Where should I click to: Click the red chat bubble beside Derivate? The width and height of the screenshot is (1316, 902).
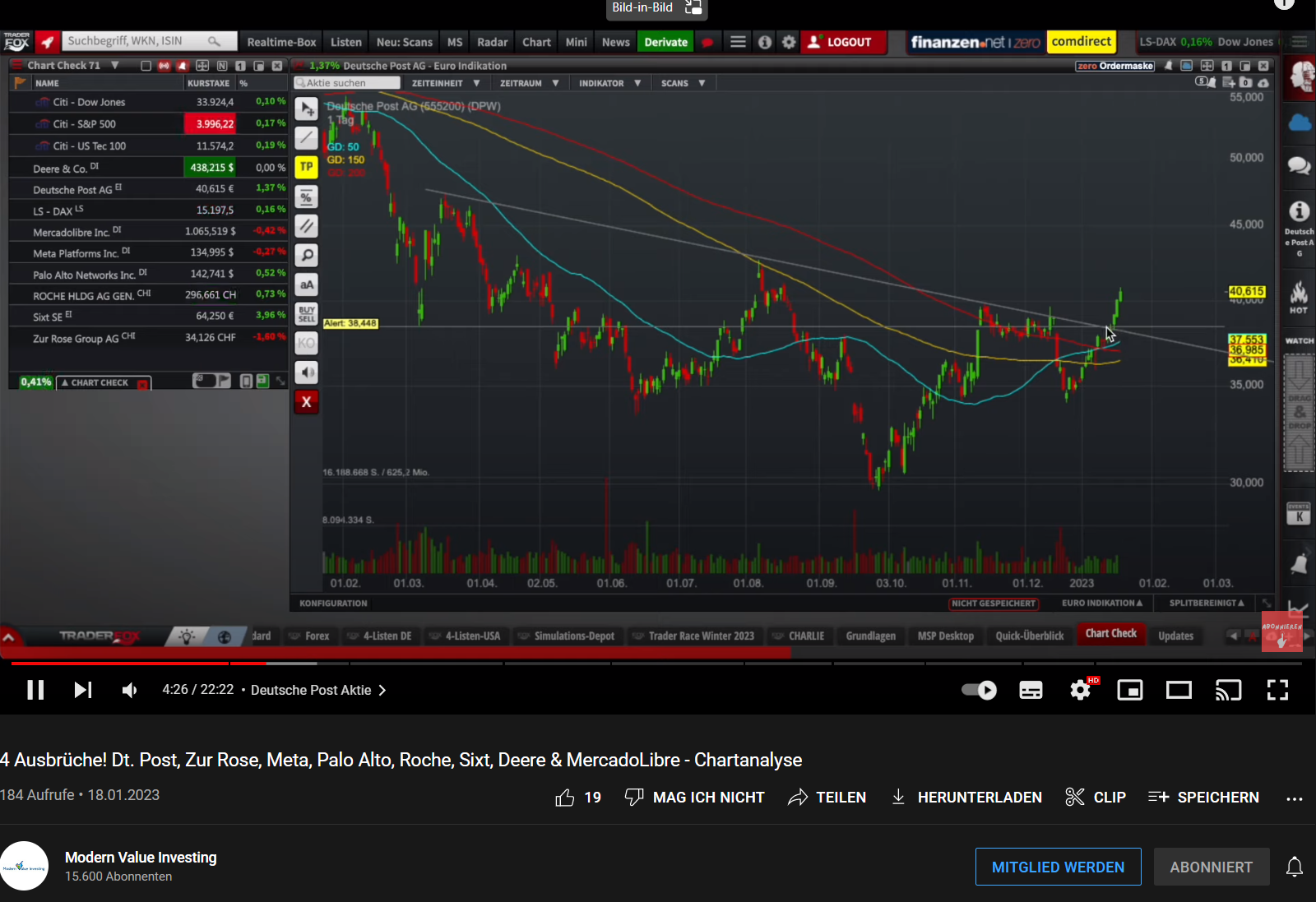pyautogui.click(x=707, y=42)
